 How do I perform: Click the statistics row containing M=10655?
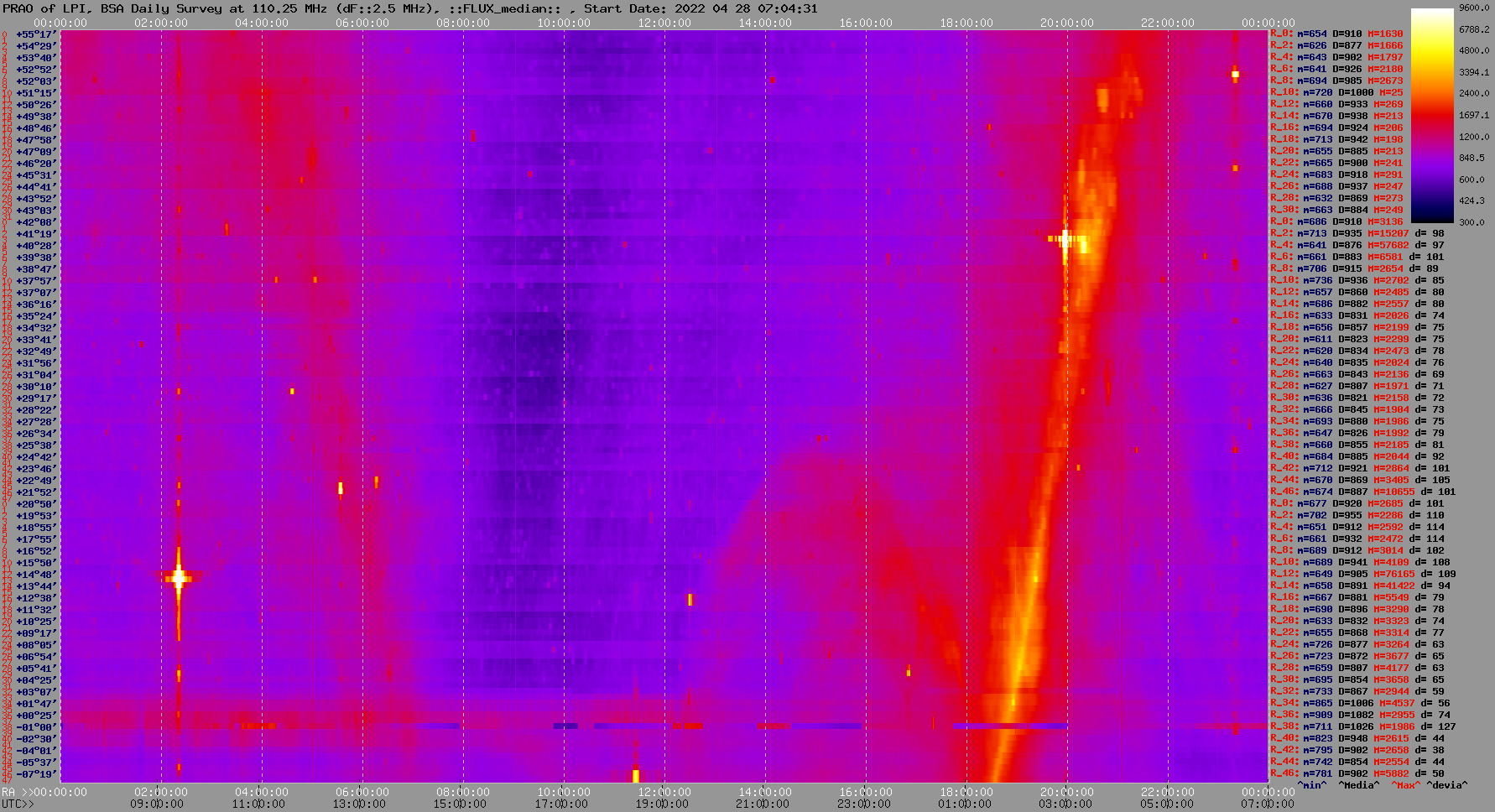pos(1363,492)
